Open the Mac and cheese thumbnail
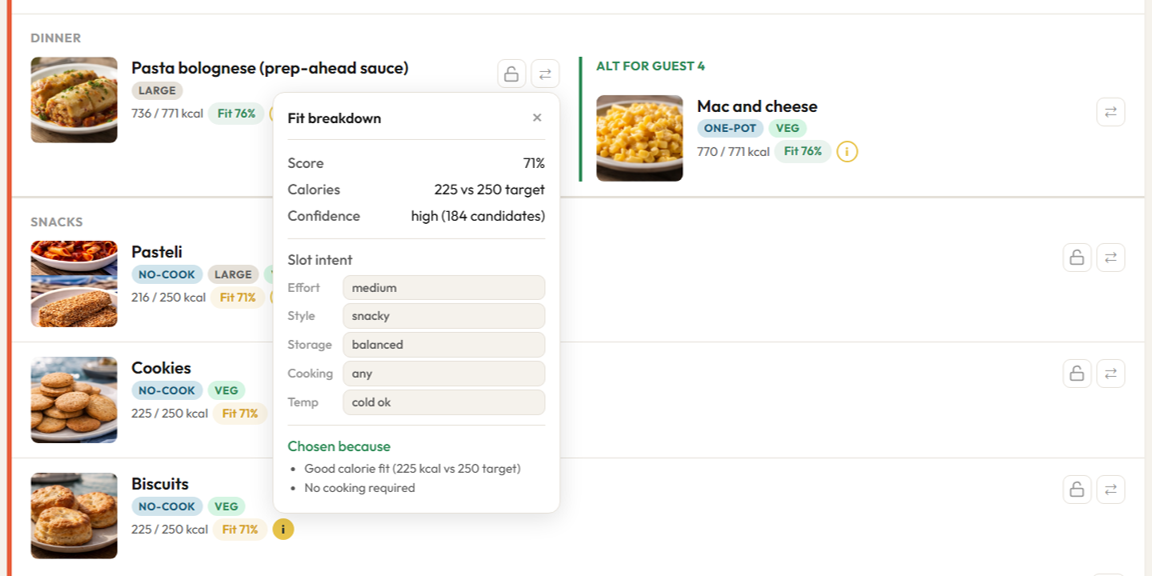This screenshot has height=576, width=1152. tap(639, 138)
